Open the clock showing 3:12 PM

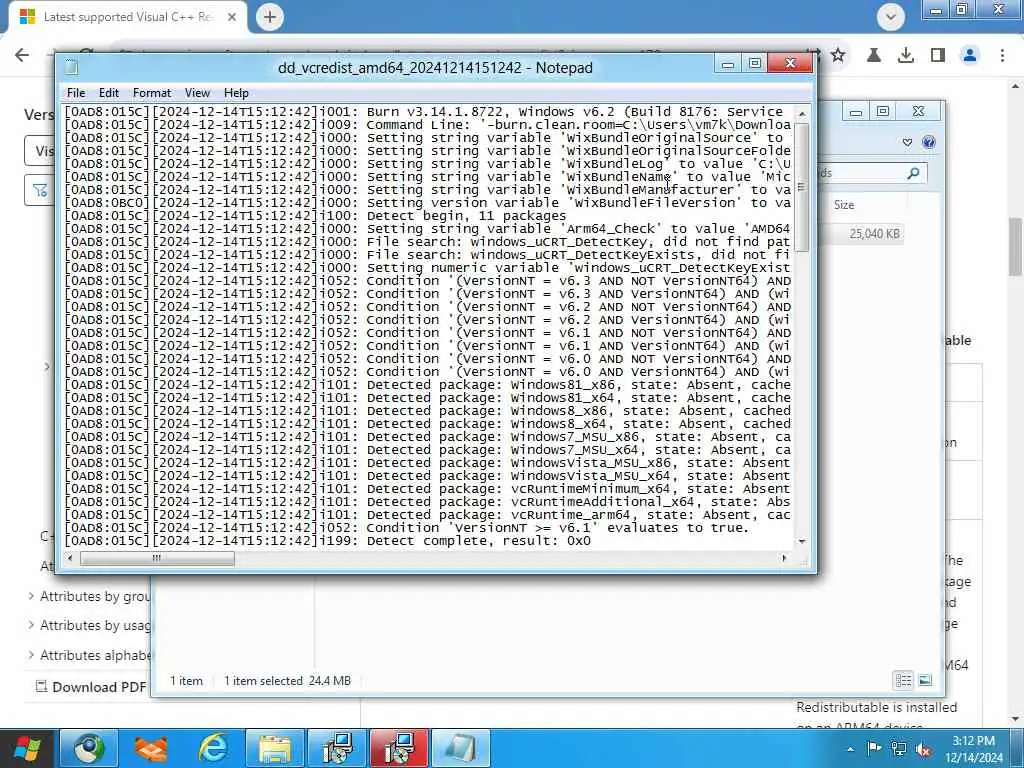pos(973,748)
